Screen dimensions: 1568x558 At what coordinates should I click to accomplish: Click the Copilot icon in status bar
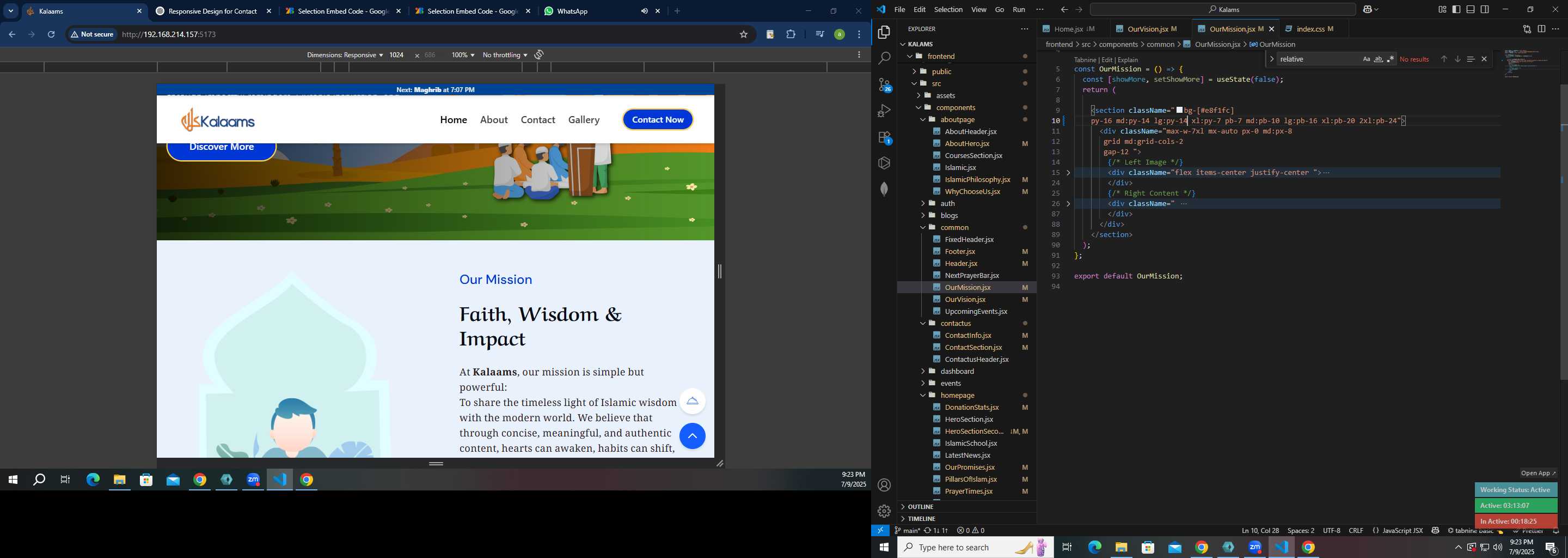point(1435,531)
